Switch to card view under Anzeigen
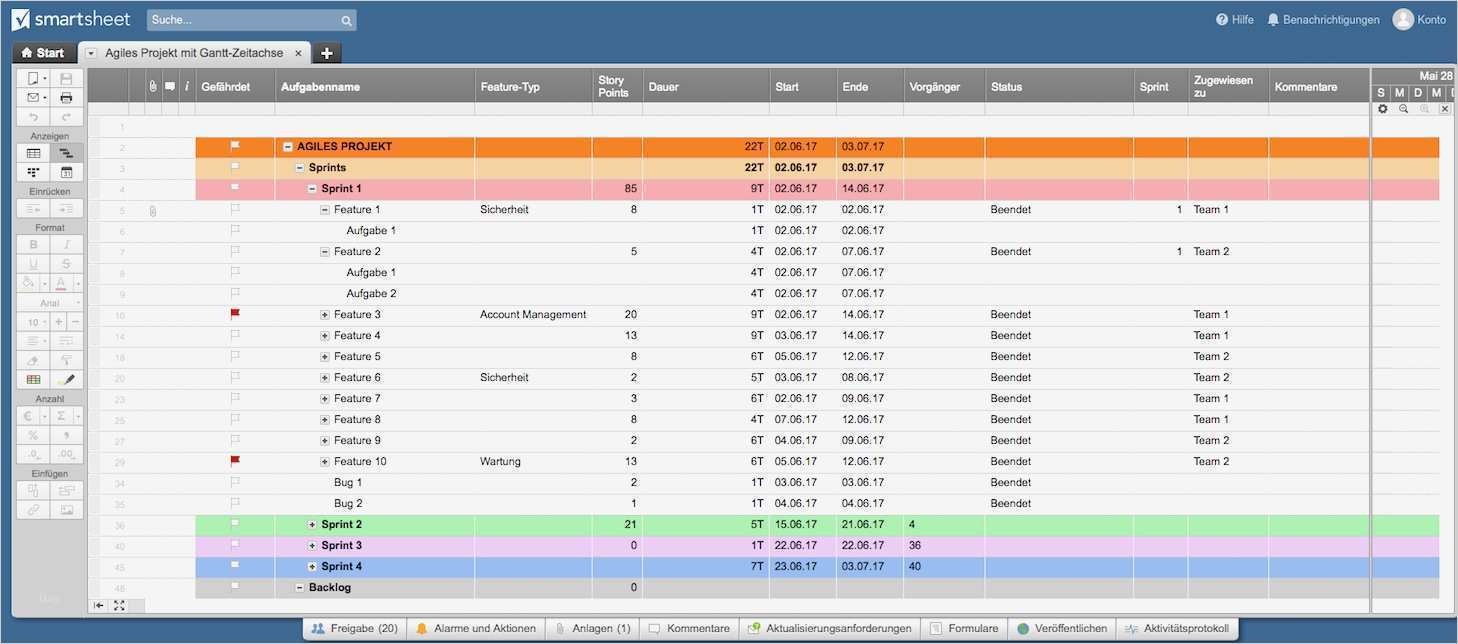Screen dimensions: 1458x644 (x=33, y=172)
